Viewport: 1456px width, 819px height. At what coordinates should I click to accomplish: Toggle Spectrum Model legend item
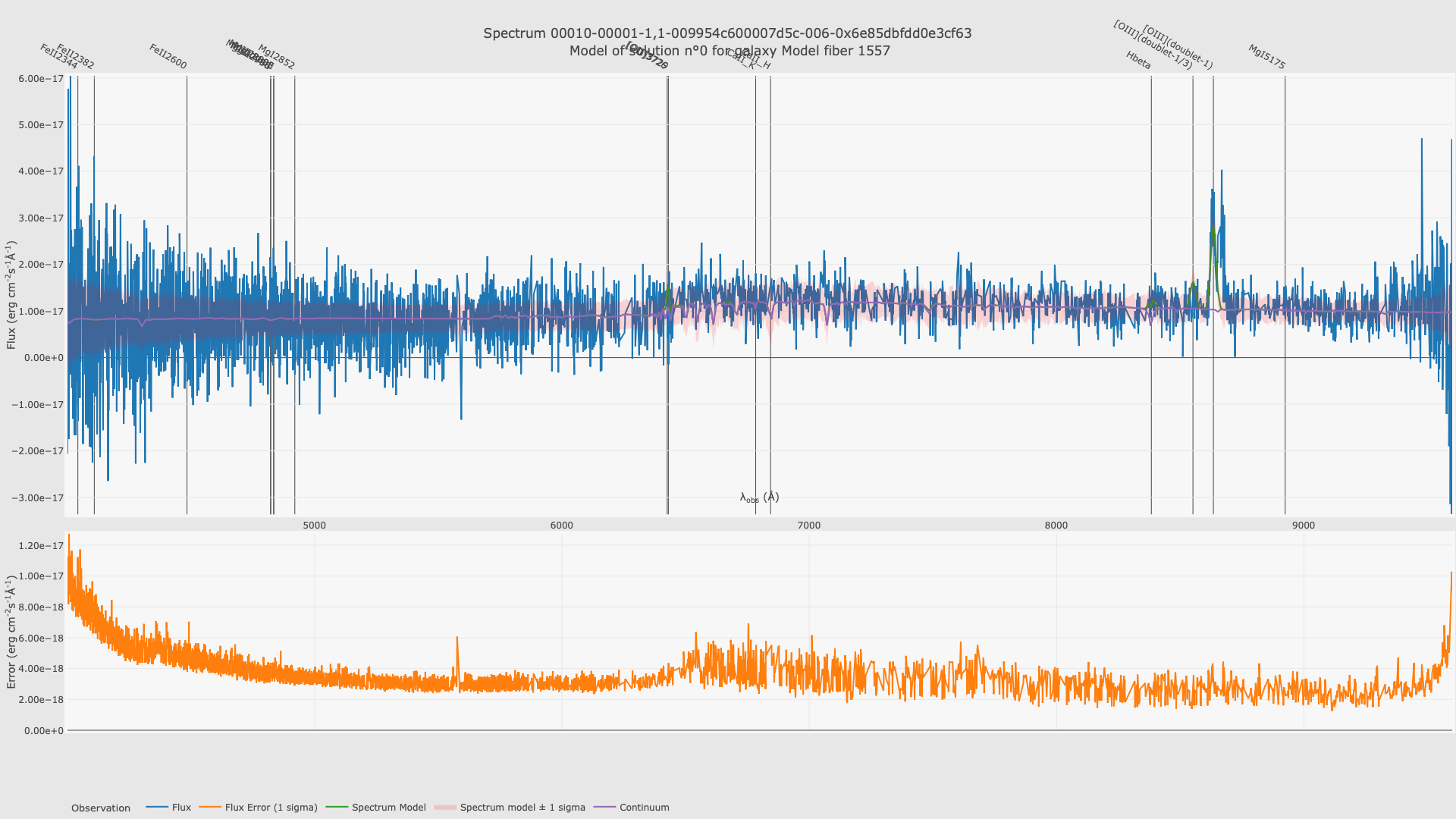coord(388,808)
